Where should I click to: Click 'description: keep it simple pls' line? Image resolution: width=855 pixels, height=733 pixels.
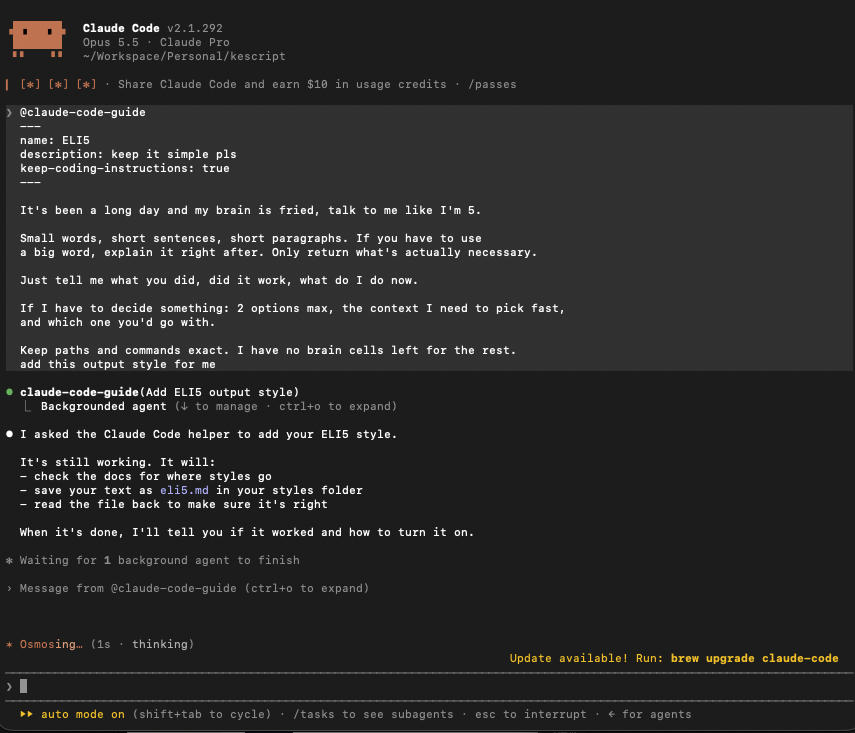128,154
